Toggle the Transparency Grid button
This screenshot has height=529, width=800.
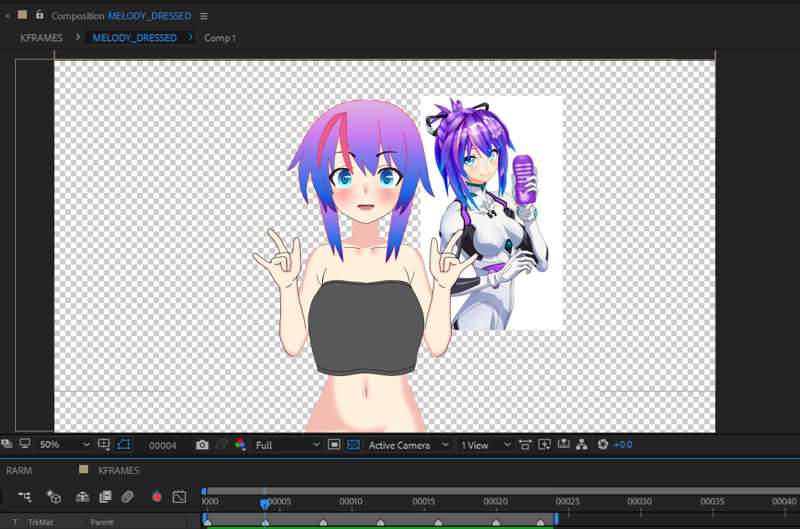(x=353, y=445)
